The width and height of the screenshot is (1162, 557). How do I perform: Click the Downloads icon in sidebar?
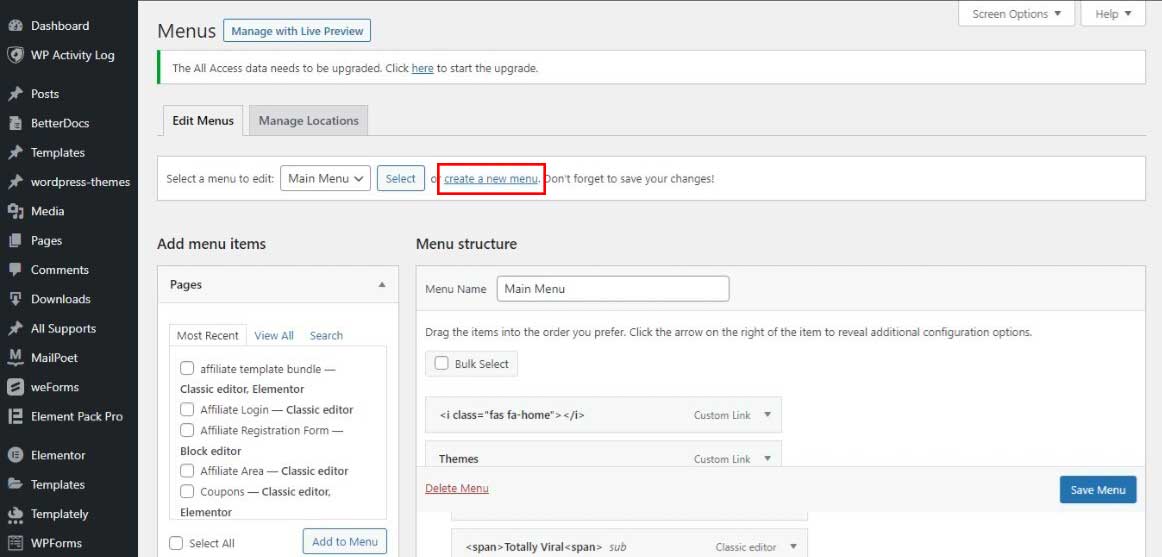tap(15, 299)
